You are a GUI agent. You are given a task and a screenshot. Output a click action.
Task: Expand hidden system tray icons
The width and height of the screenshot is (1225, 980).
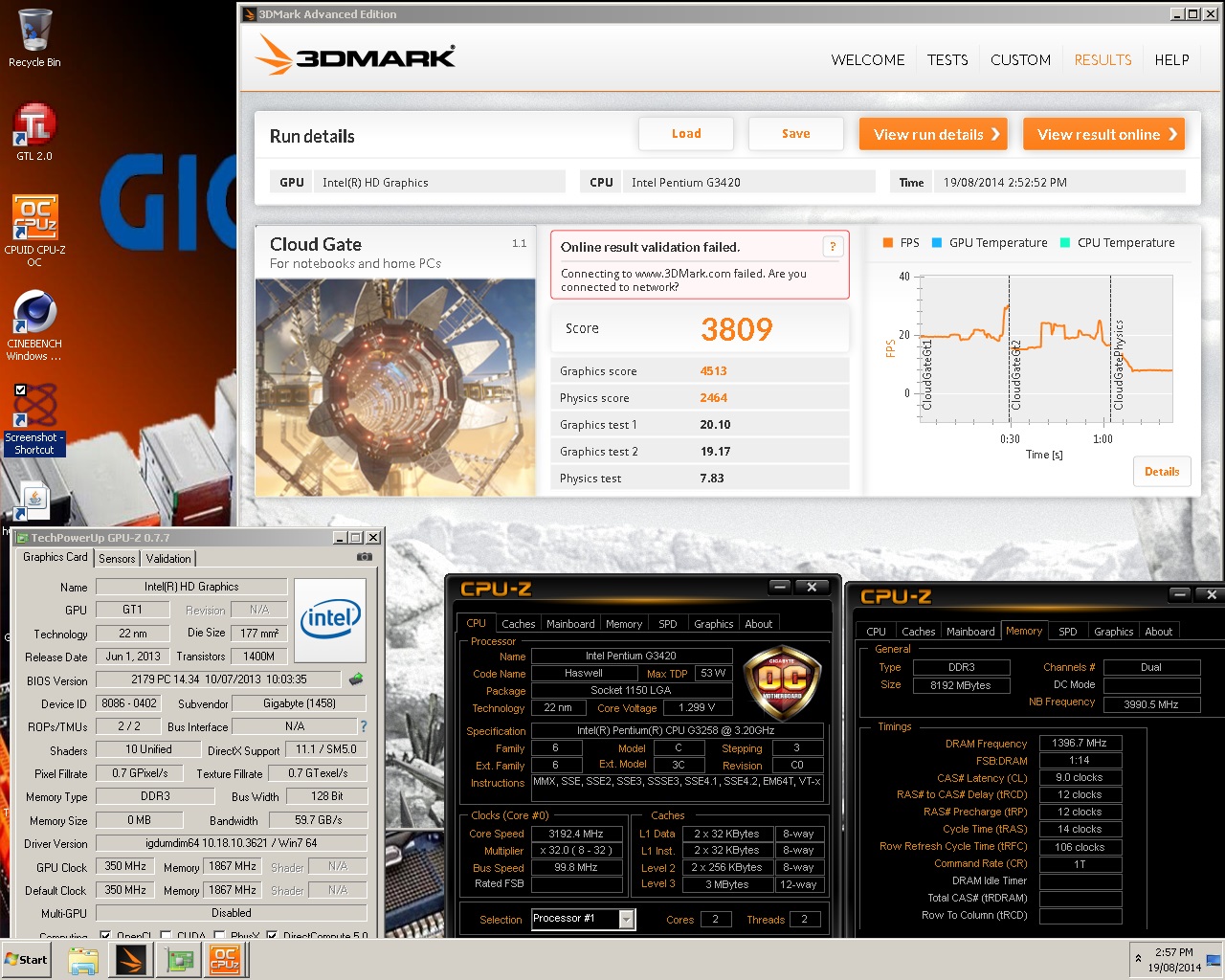tap(1138, 958)
